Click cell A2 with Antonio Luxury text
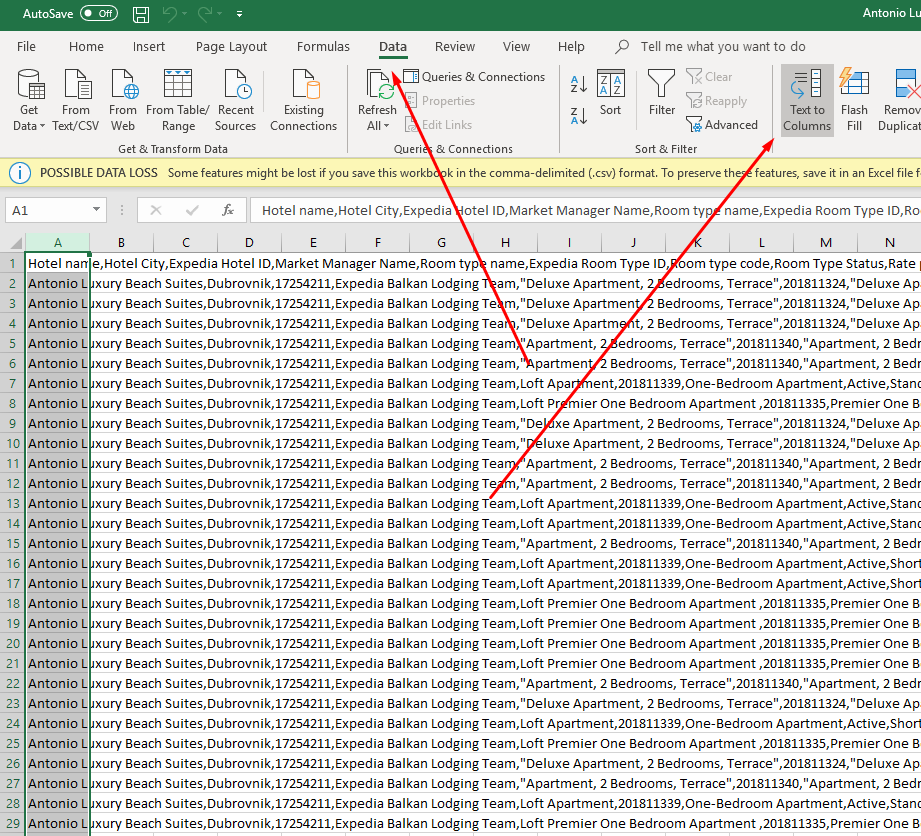Screen dimensions: 921x836 58,284
